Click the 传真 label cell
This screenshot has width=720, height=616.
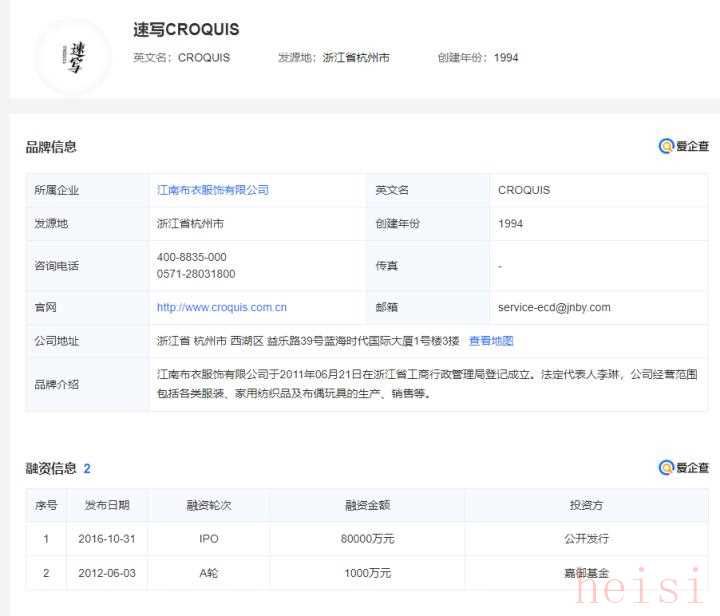pyautogui.click(x=428, y=266)
